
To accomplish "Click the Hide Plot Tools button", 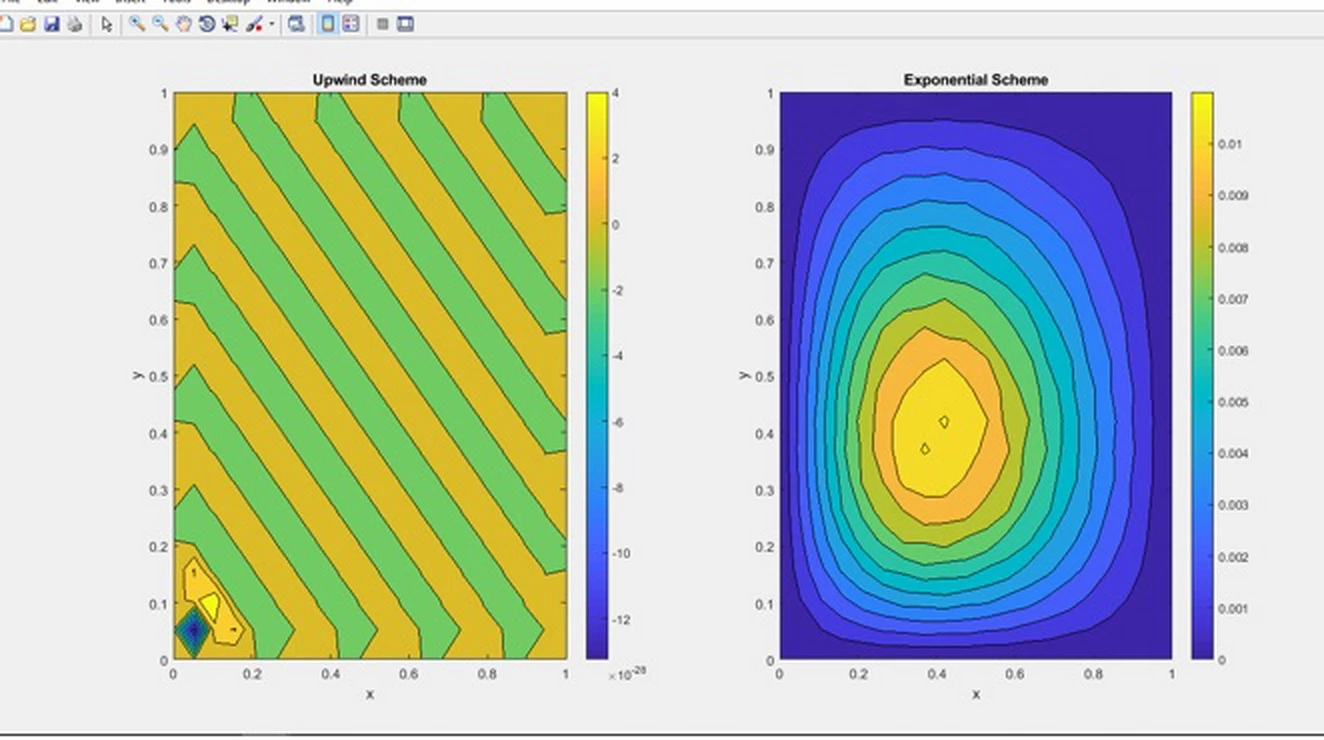I will click(382, 24).
